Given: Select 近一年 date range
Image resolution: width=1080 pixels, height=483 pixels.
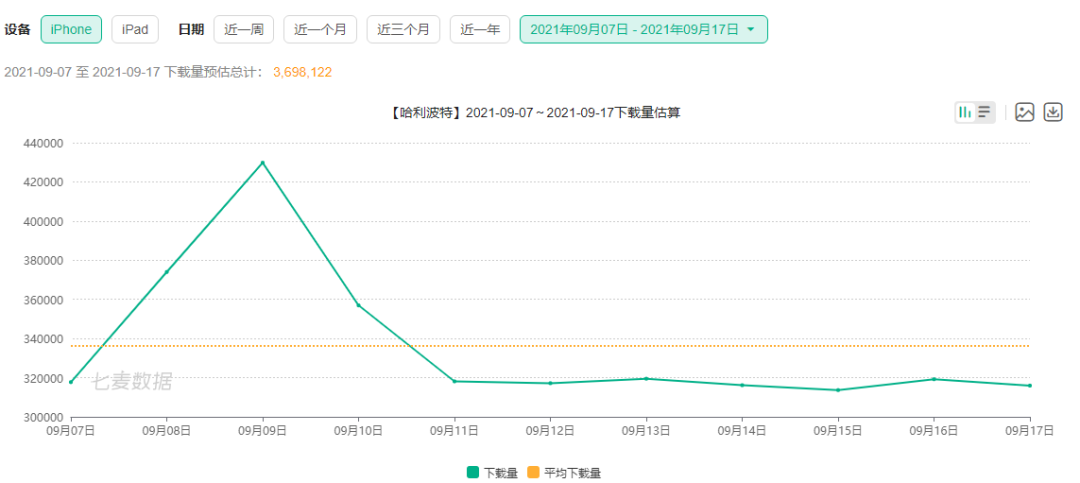Looking at the screenshot, I should point(480,30).
